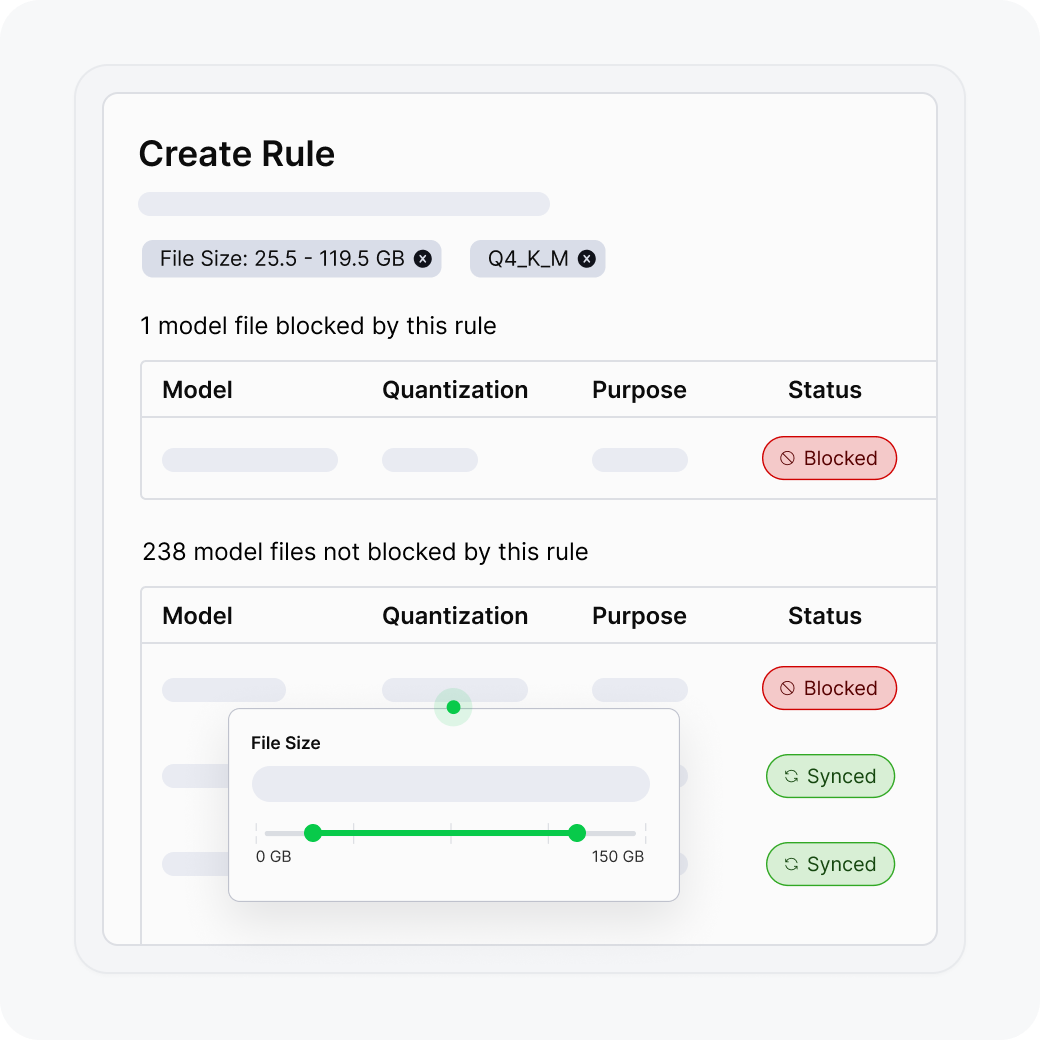Viewport: 1040px width, 1040px height.
Task: Click Quantization header in the not-blocked table
Action: [x=455, y=616]
